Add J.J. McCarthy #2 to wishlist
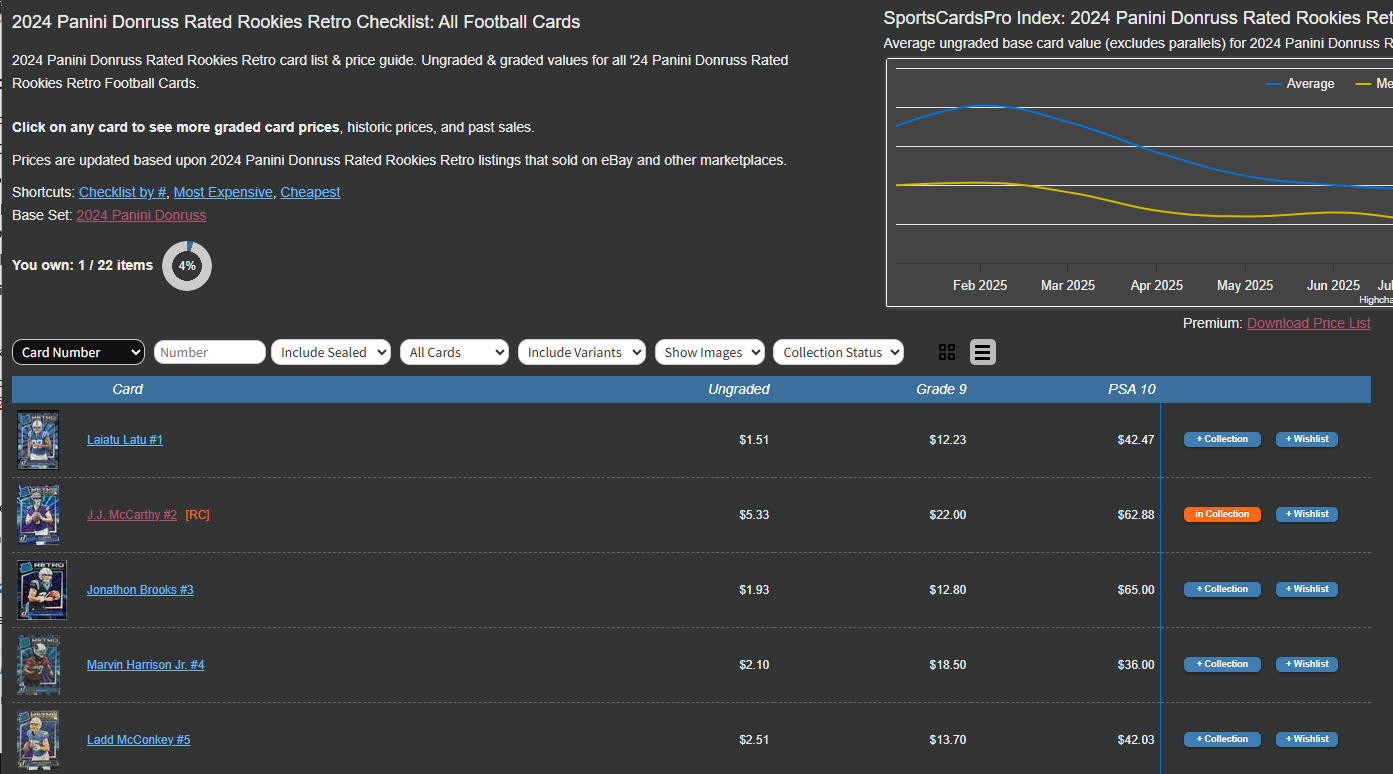 [x=1307, y=514]
